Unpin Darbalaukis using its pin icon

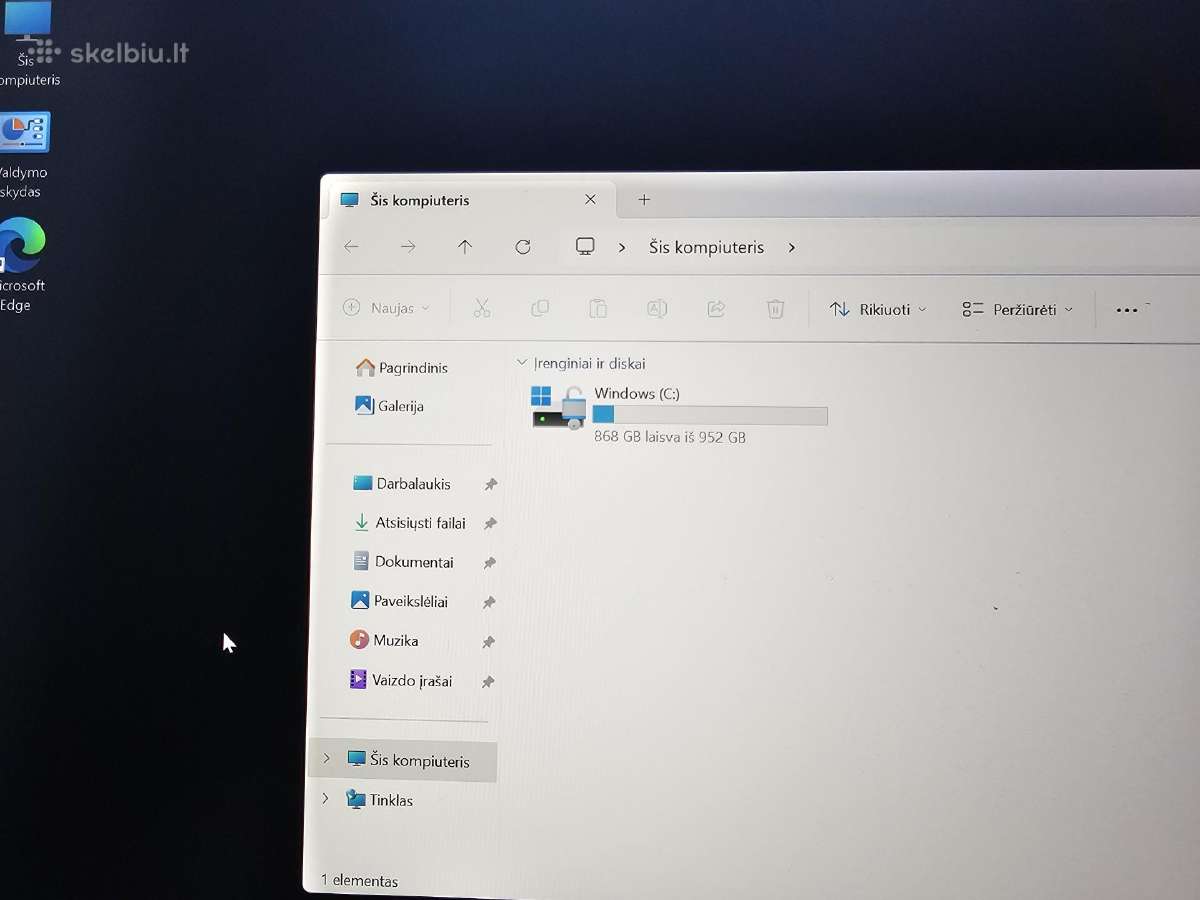tap(491, 485)
